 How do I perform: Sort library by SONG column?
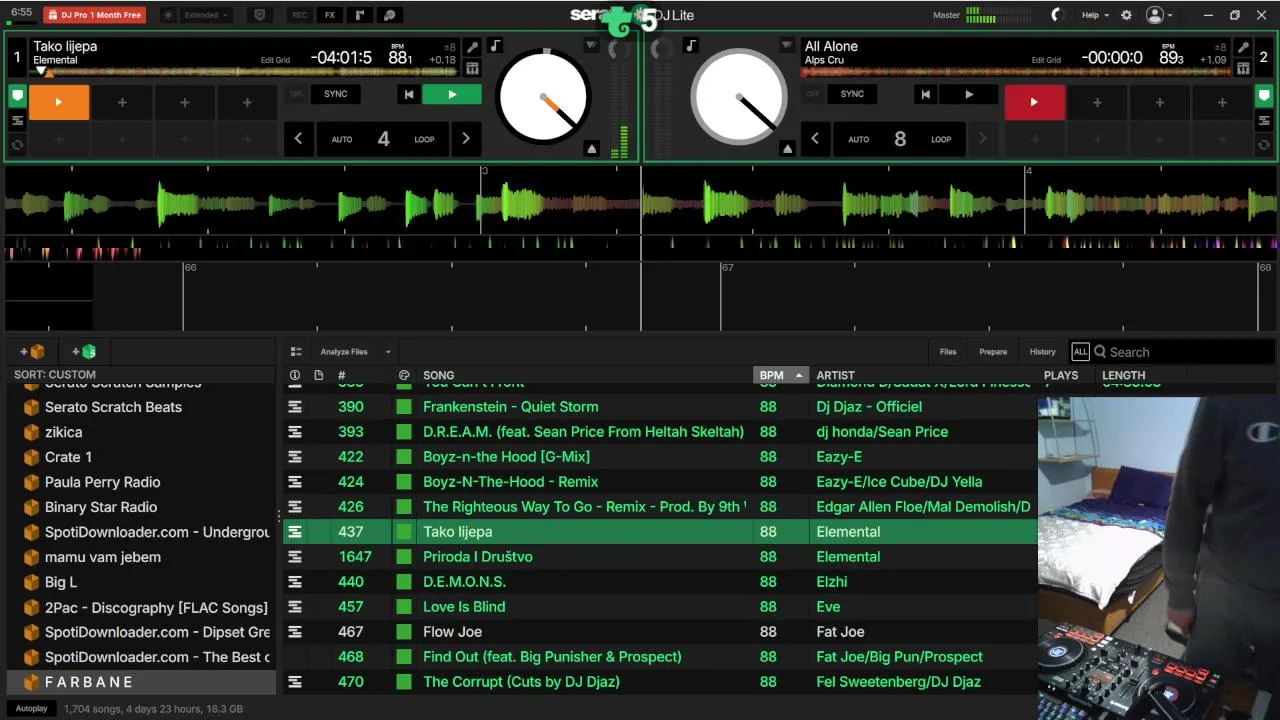pyautogui.click(x=438, y=375)
